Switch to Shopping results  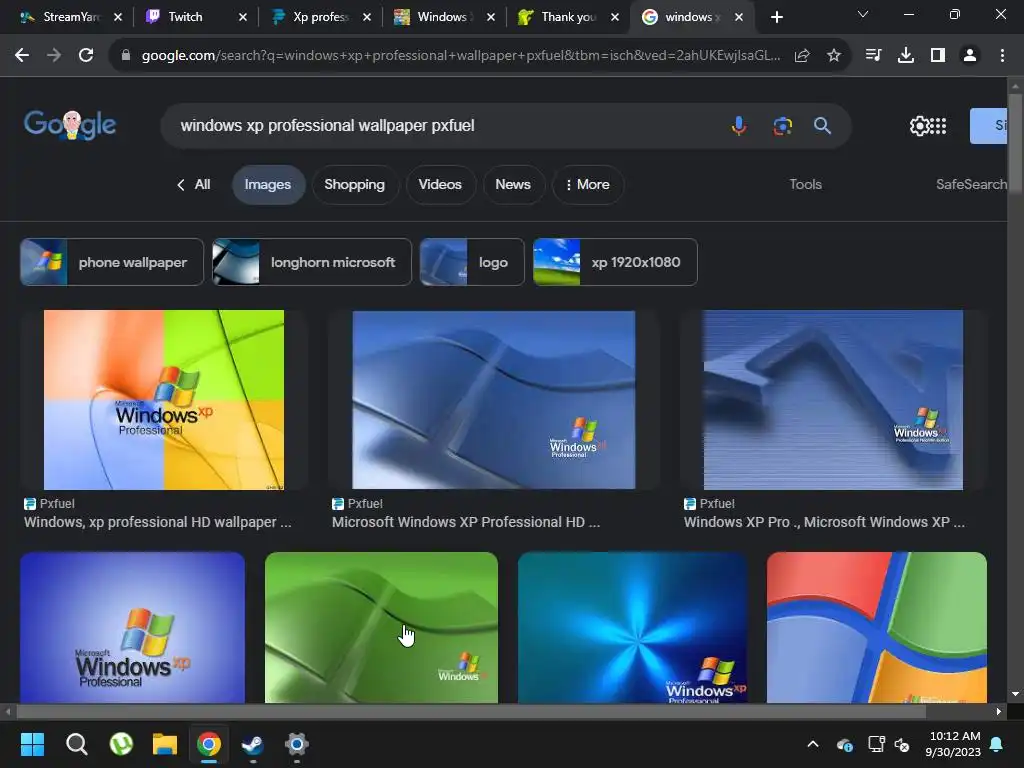tap(355, 185)
